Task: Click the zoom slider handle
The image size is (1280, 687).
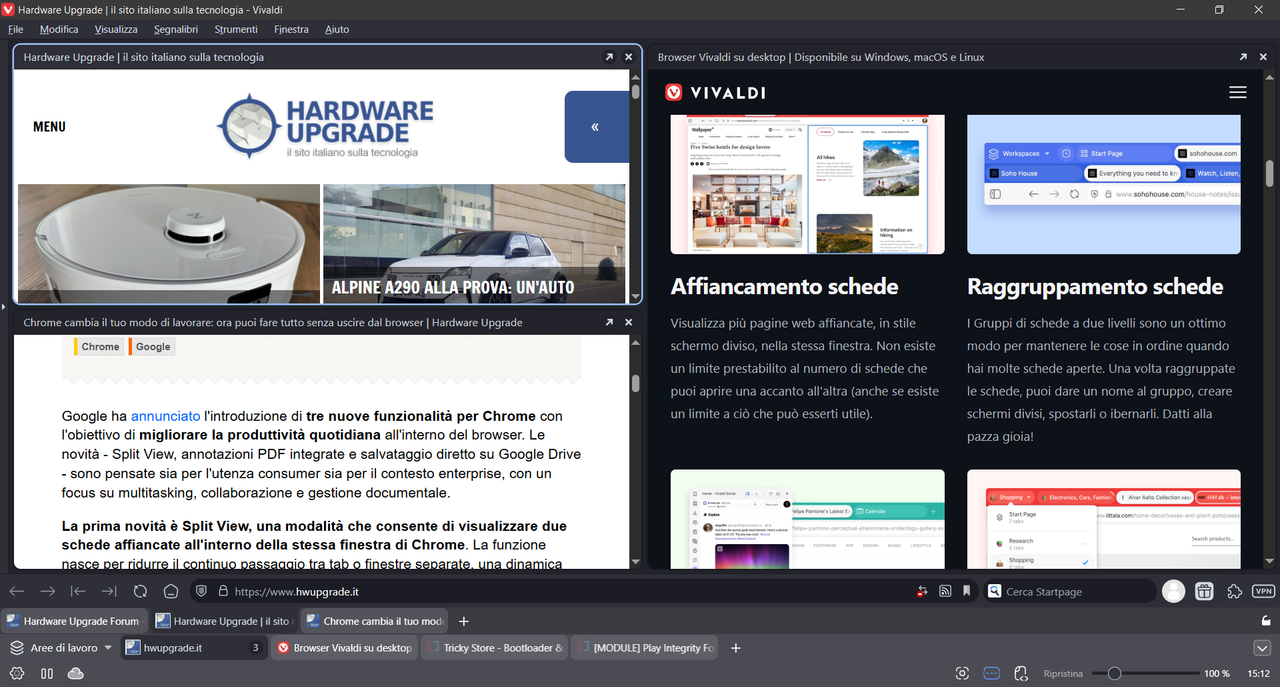Action: coord(1114,673)
